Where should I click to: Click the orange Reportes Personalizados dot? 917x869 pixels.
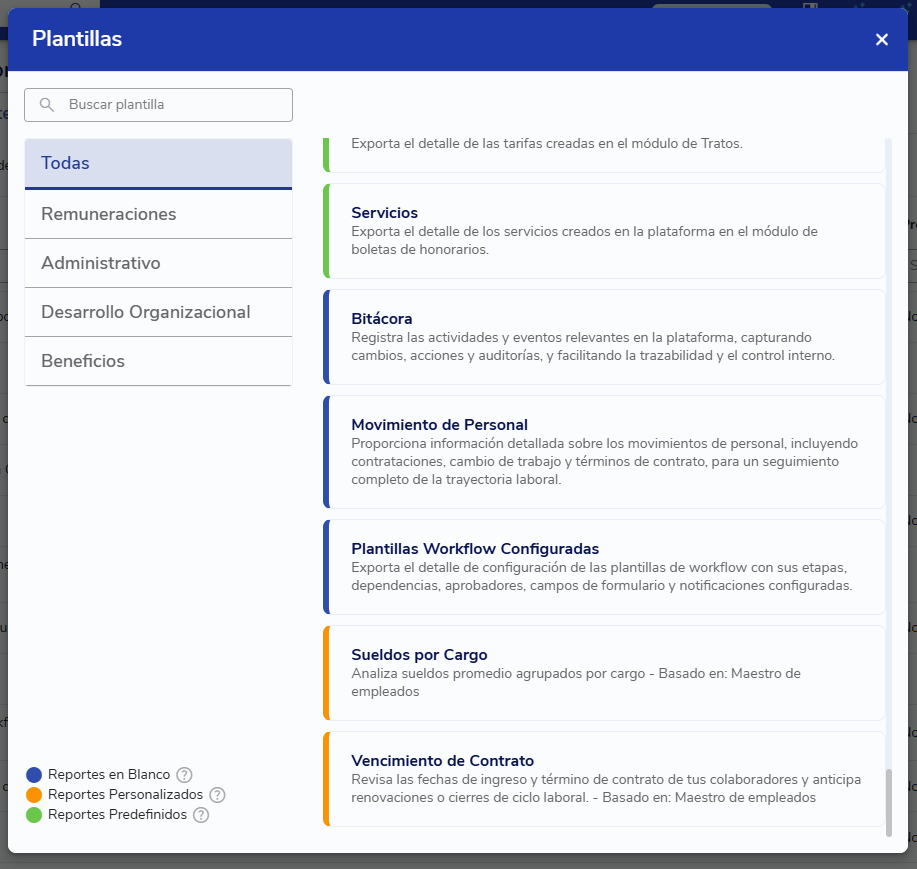34,795
